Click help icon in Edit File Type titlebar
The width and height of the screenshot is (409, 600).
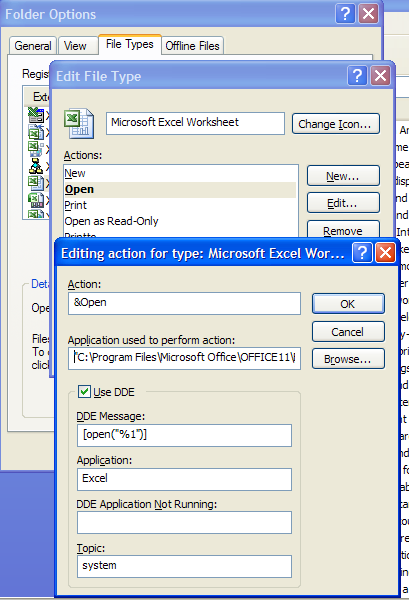pyautogui.click(x=357, y=75)
